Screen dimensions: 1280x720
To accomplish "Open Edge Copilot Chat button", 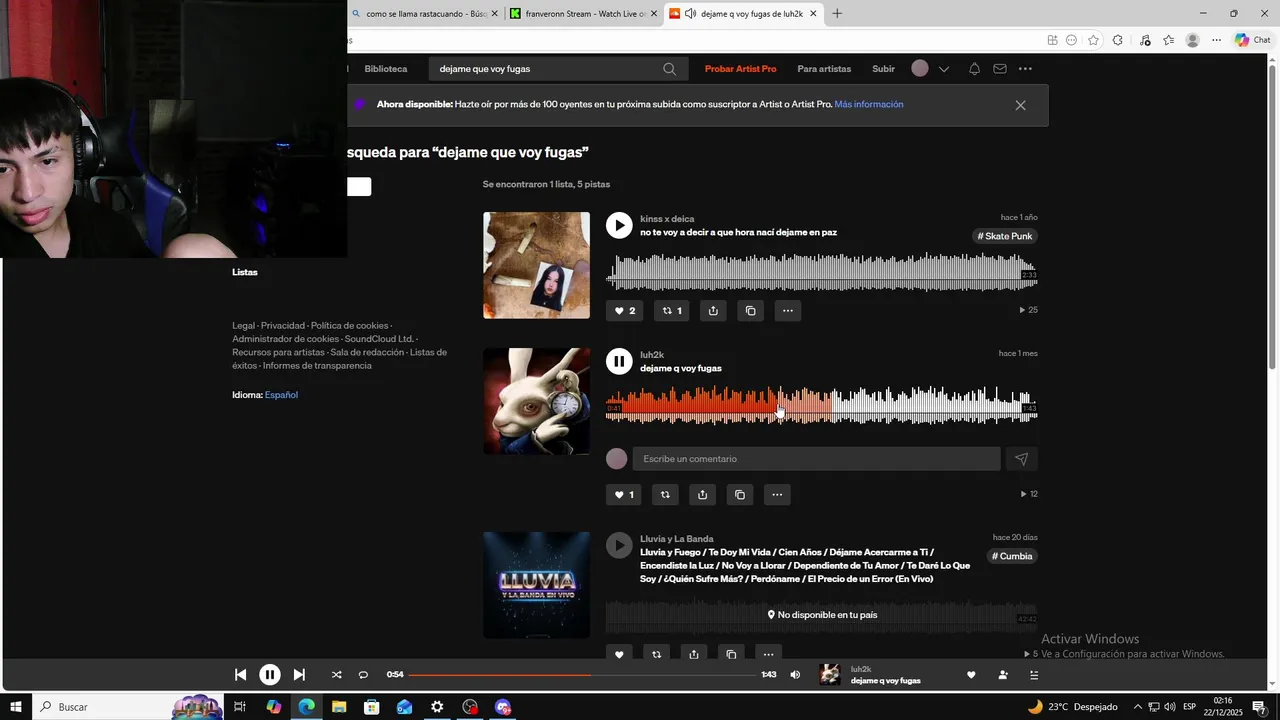I will [1252, 40].
